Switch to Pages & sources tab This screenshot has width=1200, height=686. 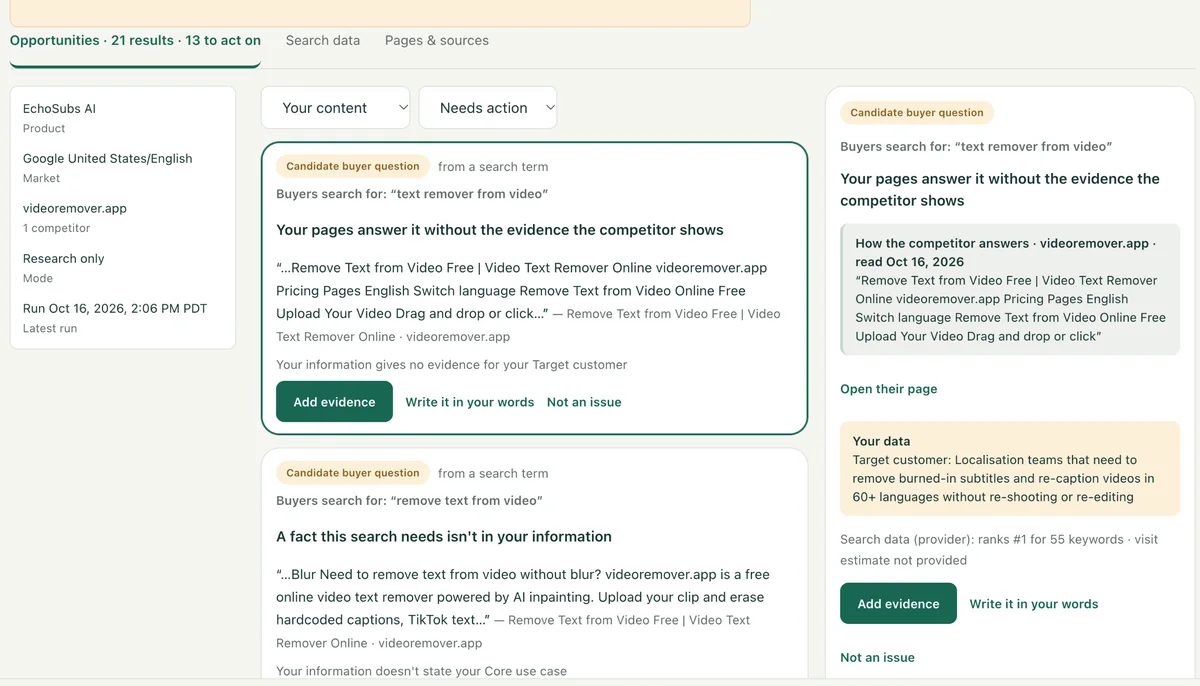point(437,41)
